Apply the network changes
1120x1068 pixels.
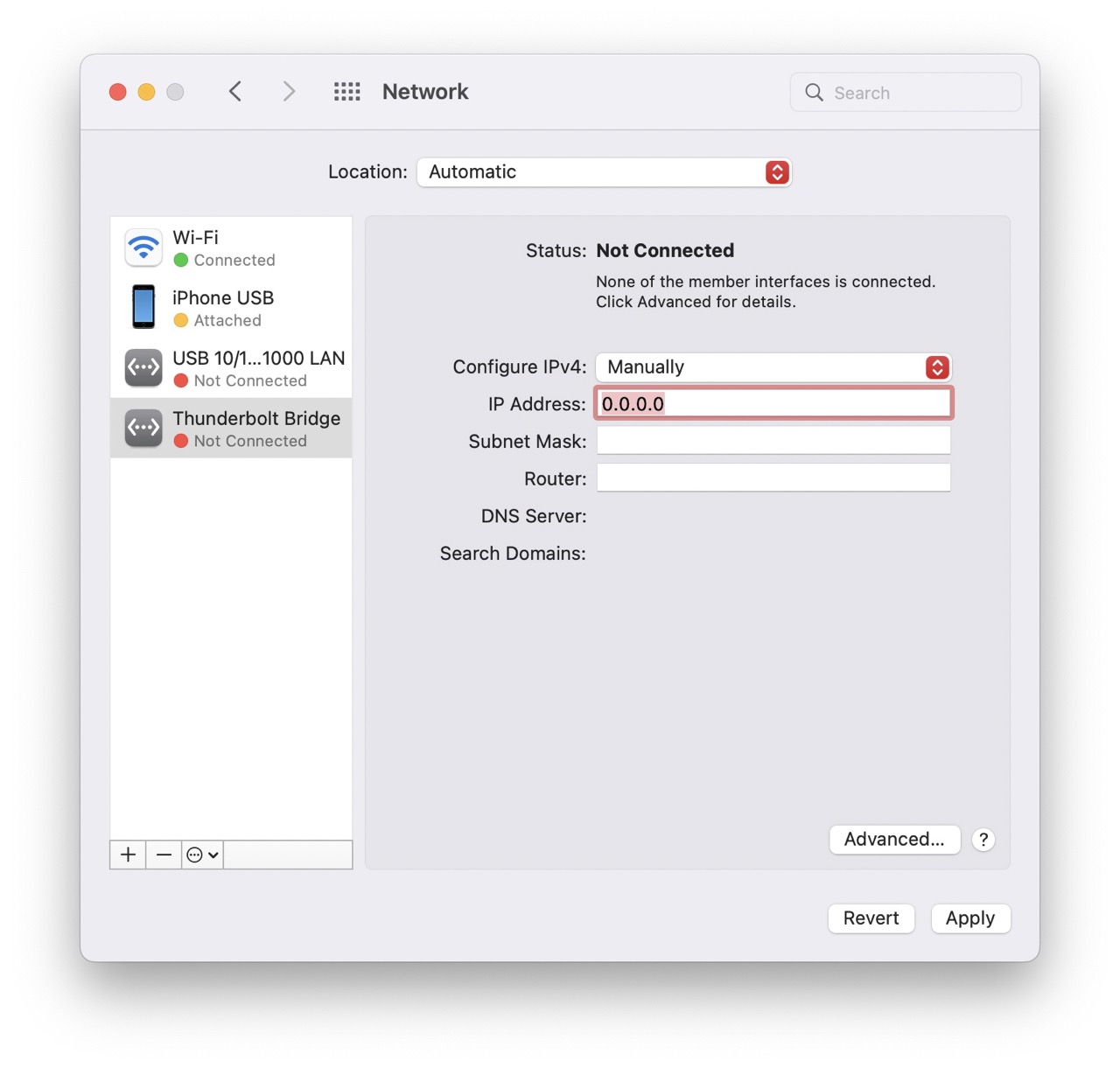970,918
